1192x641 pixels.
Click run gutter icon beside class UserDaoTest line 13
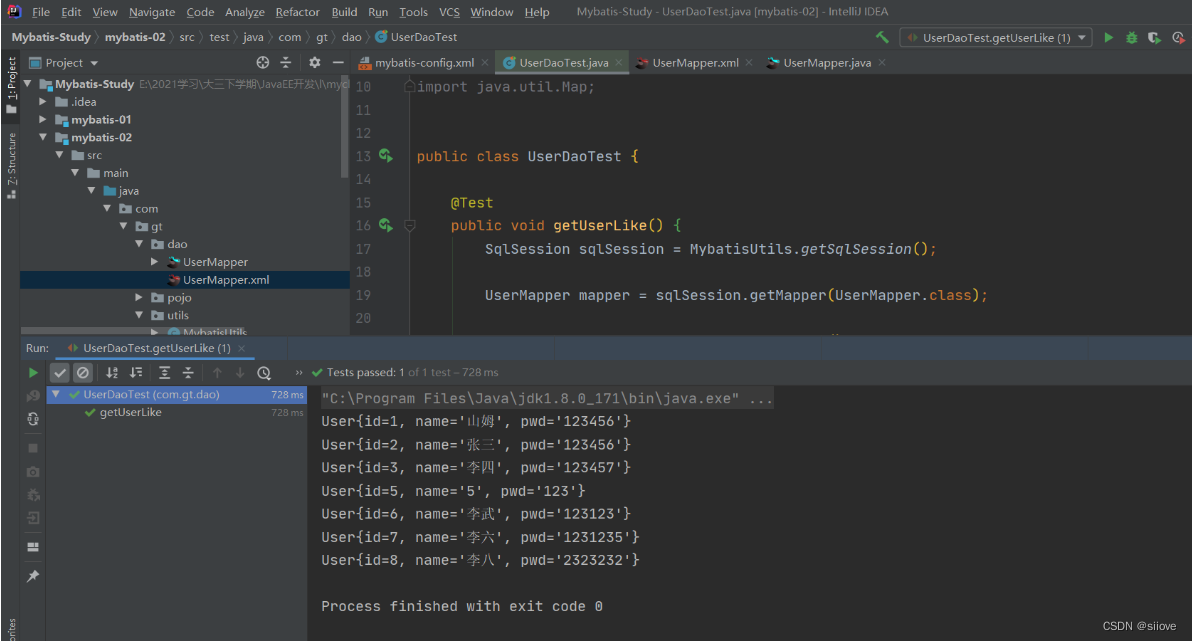(x=386, y=156)
